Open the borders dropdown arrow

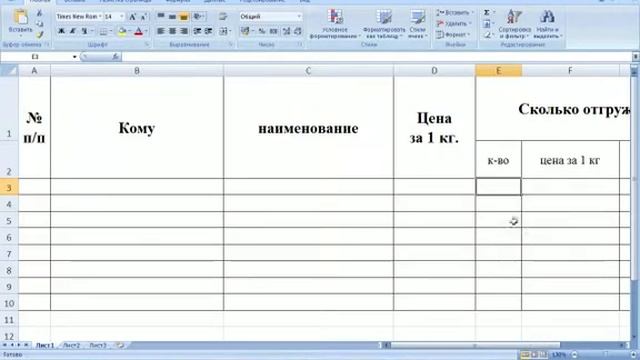coord(111,31)
